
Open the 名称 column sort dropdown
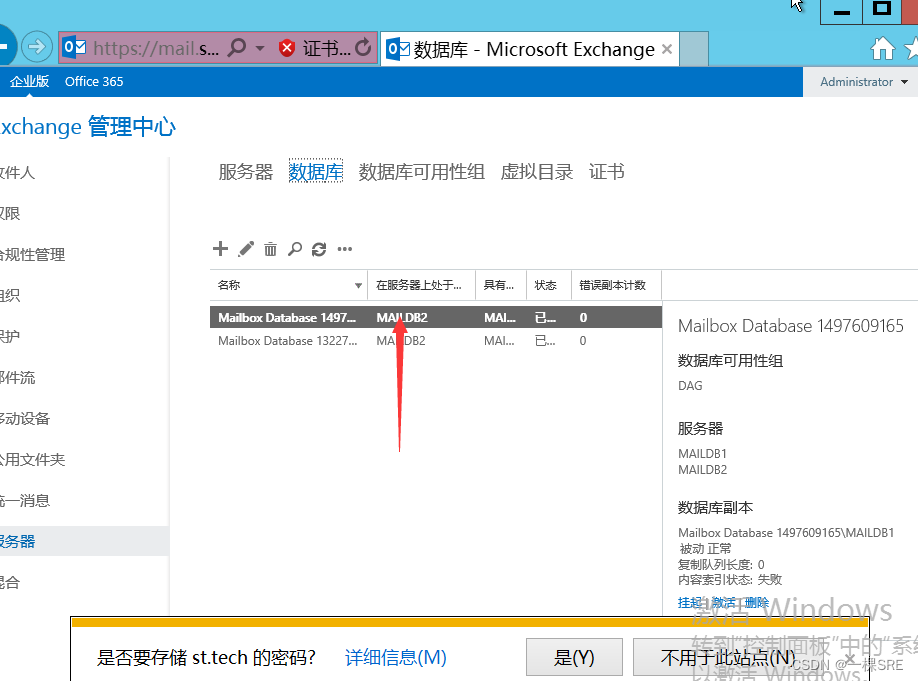click(359, 285)
